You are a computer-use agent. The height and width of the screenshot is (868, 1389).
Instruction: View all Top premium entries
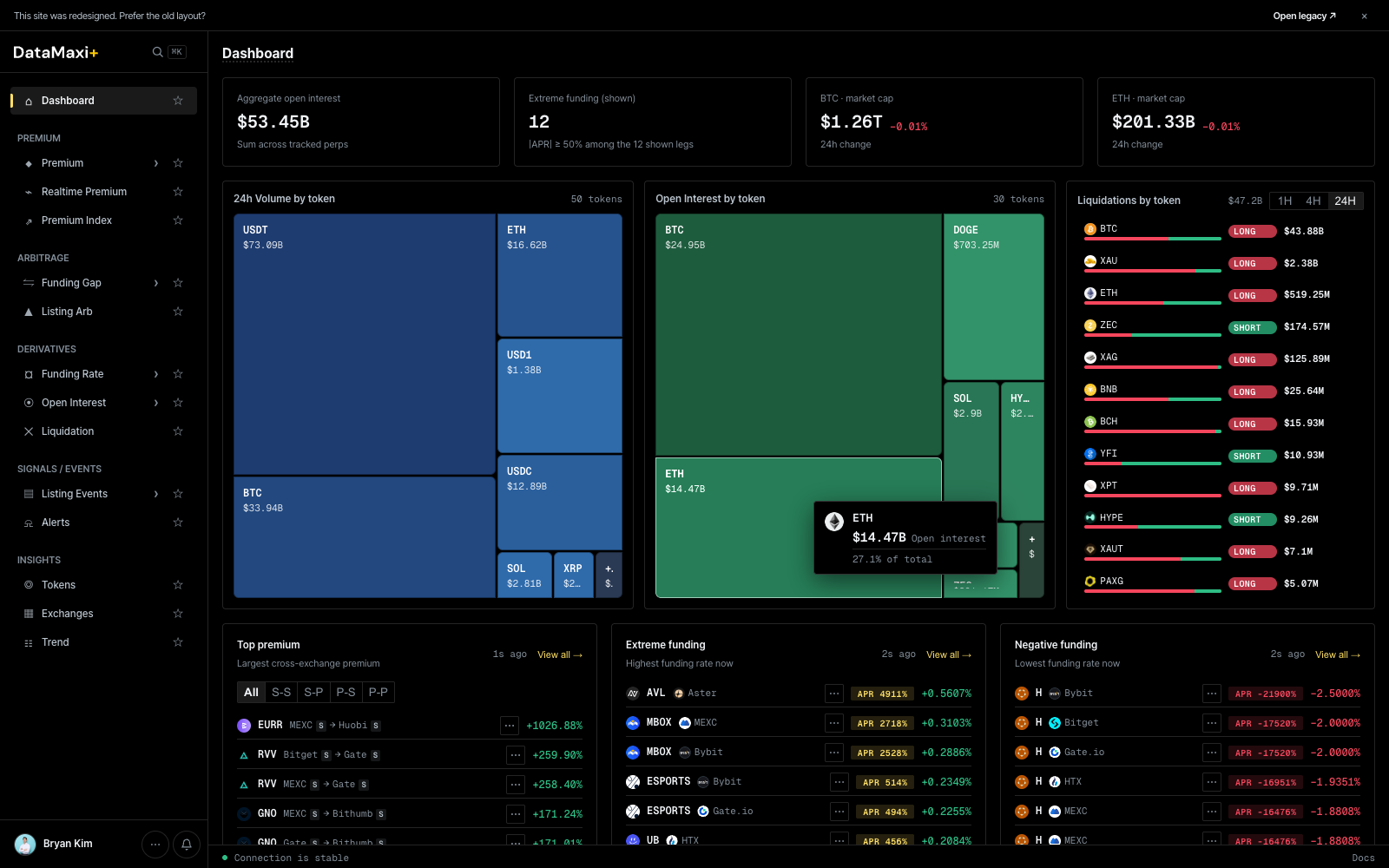(x=560, y=655)
